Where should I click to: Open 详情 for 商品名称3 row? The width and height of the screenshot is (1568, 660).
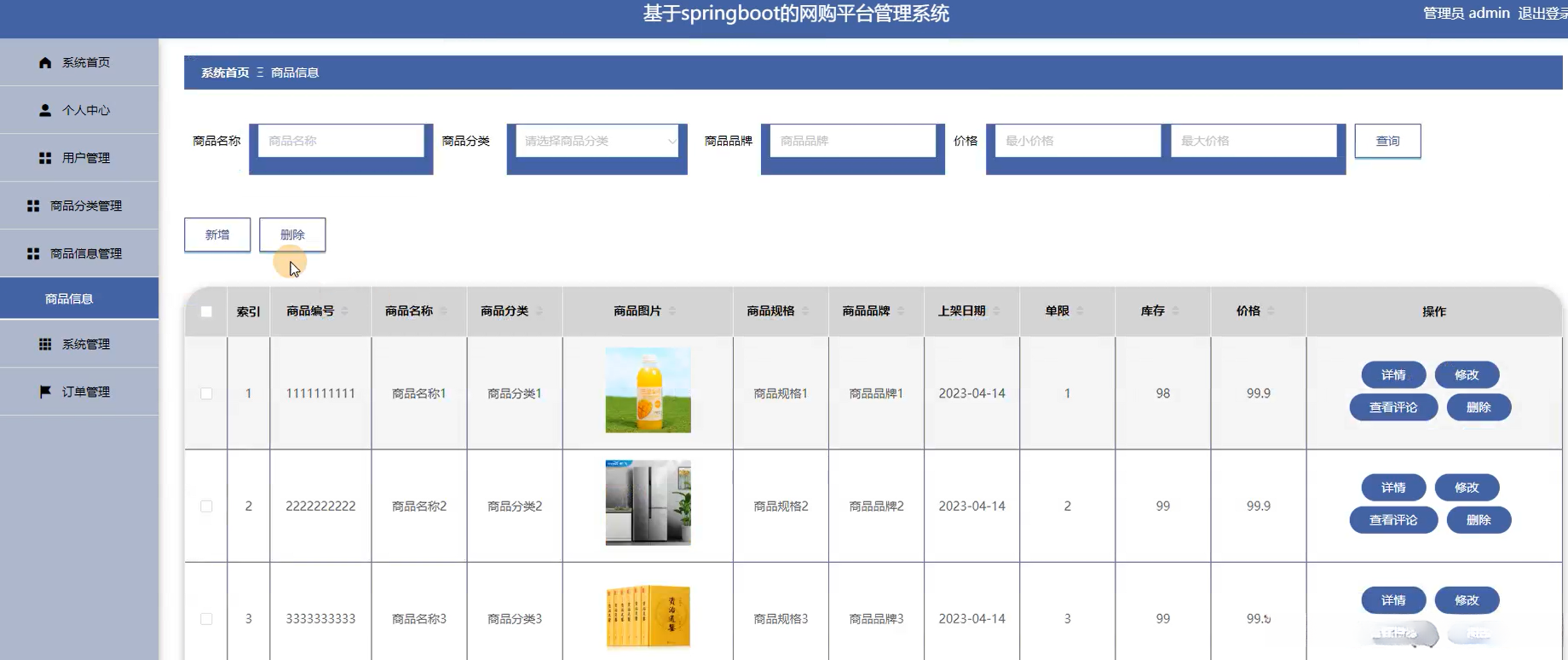[1393, 600]
